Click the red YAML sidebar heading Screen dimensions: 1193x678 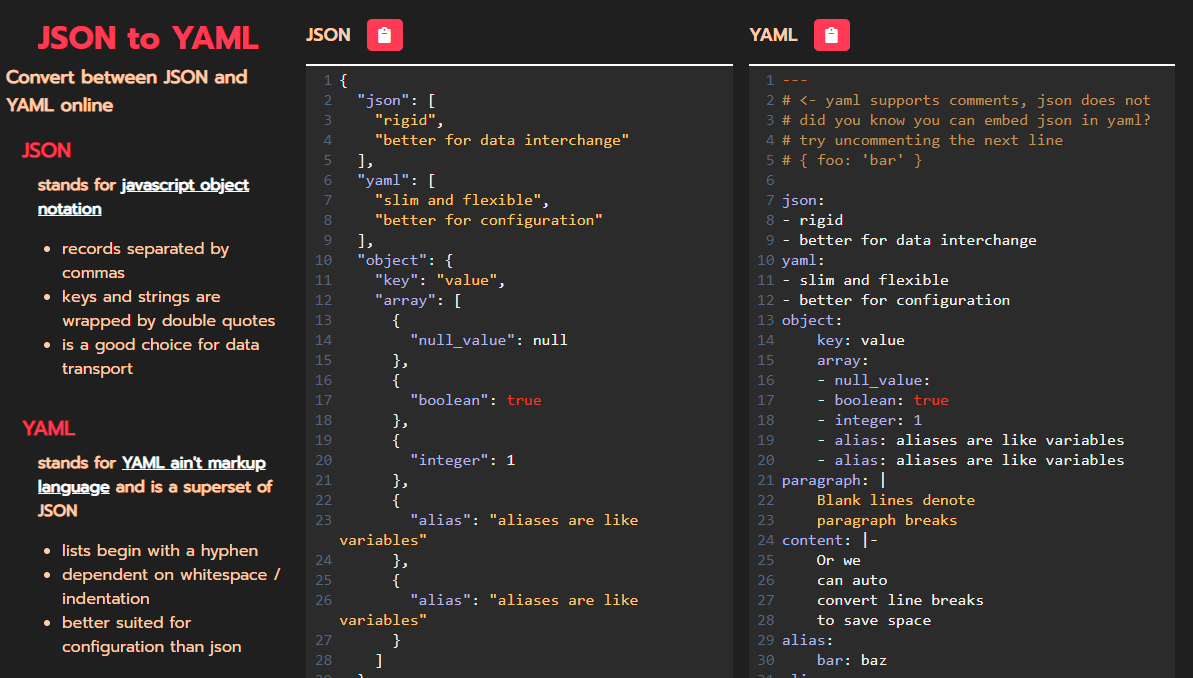coord(49,428)
